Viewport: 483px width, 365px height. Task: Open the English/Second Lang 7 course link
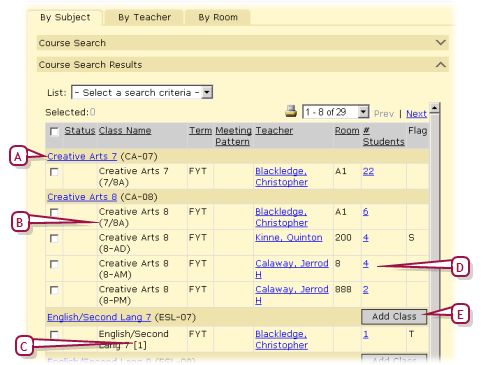[x=99, y=317]
